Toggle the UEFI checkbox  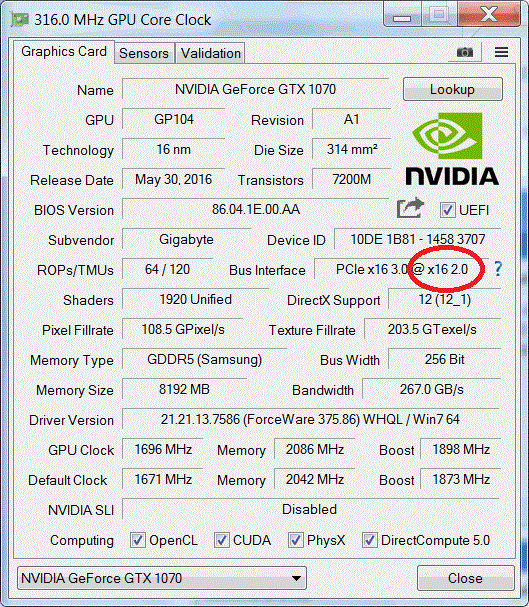pyautogui.click(x=447, y=210)
